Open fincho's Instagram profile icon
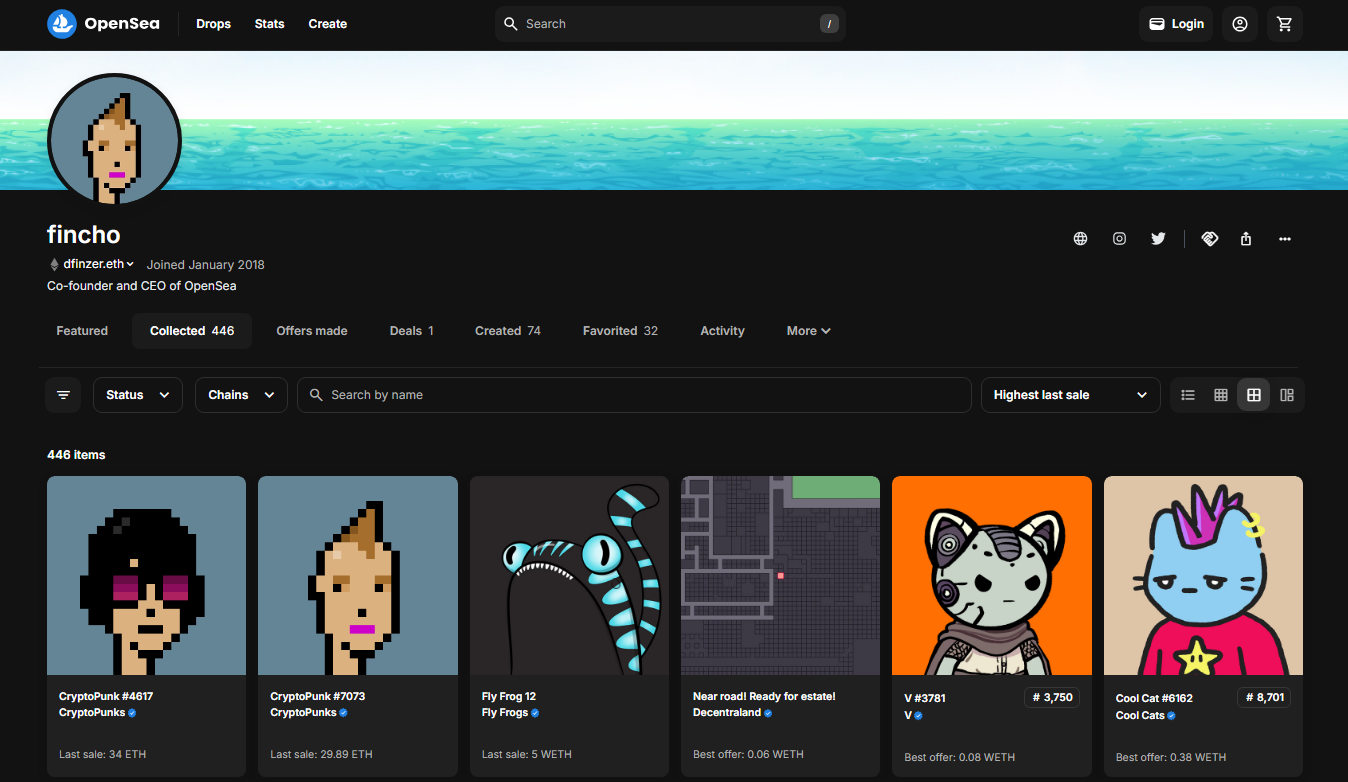Screen dimensions: 1348x782 point(1120,239)
